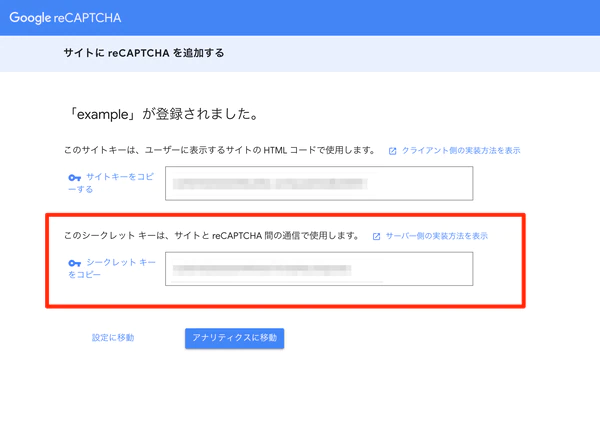
Task: Click the key icon beside サイトキーをコピーする
Action: [75, 177]
